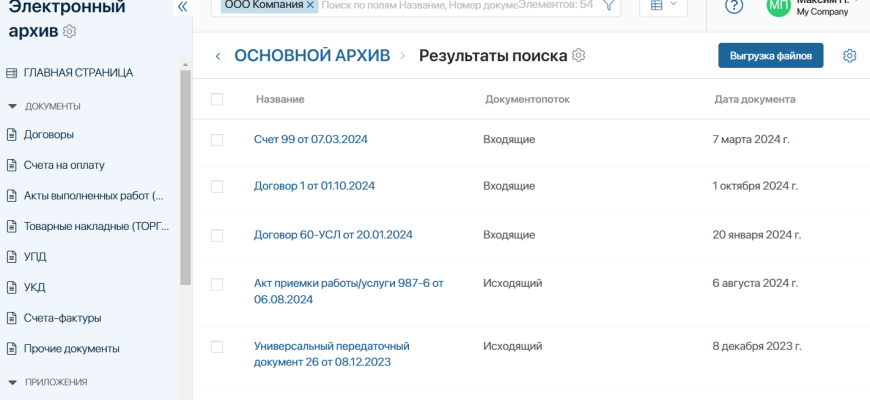Open the table view mode dropdown
Image resolution: width=870 pixels, height=400 pixels.
pos(662,6)
